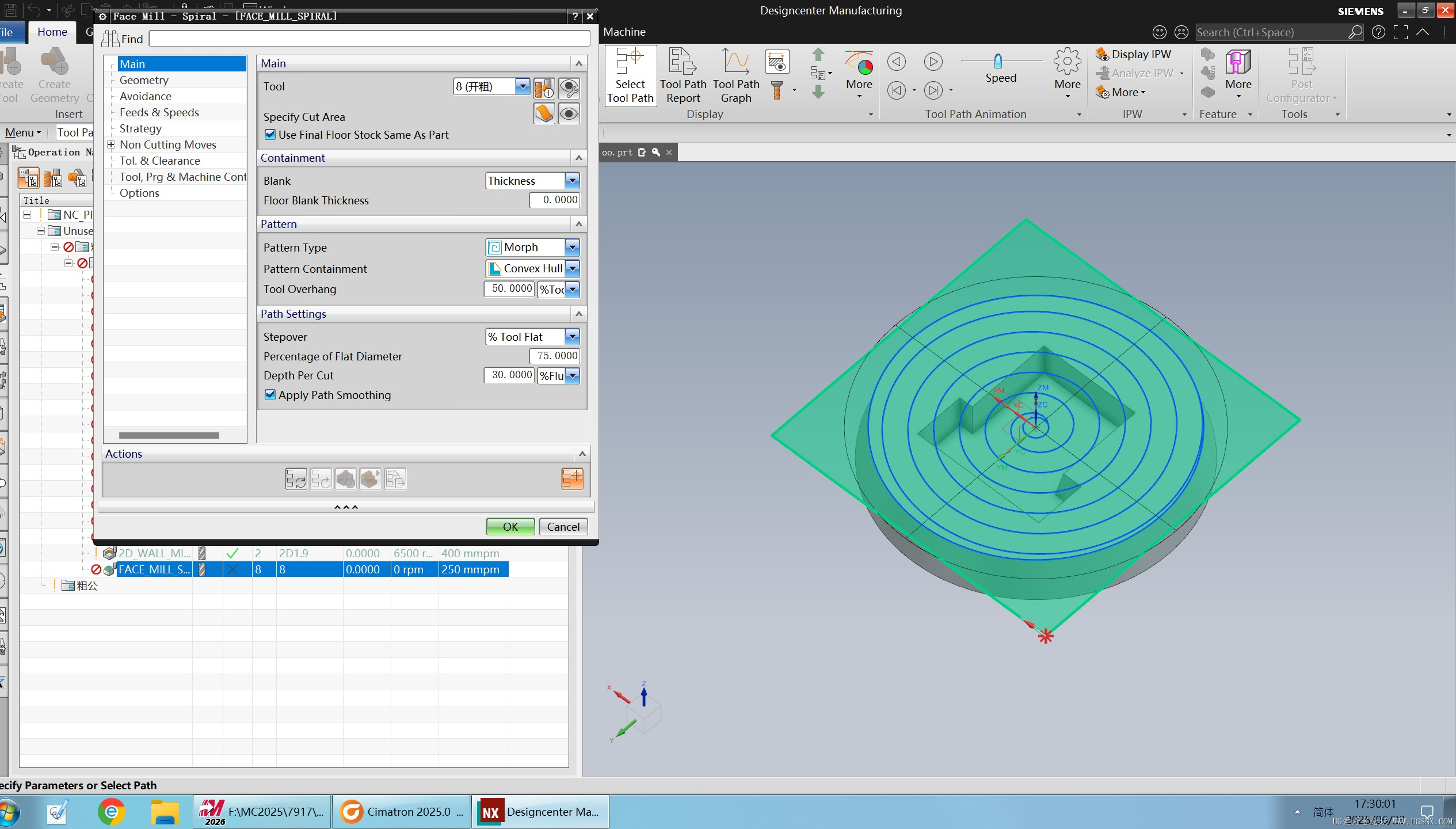This screenshot has width=1456, height=829.
Task: Click the Replay action icon
Action: pyautogui.click(x=321, y=479)
